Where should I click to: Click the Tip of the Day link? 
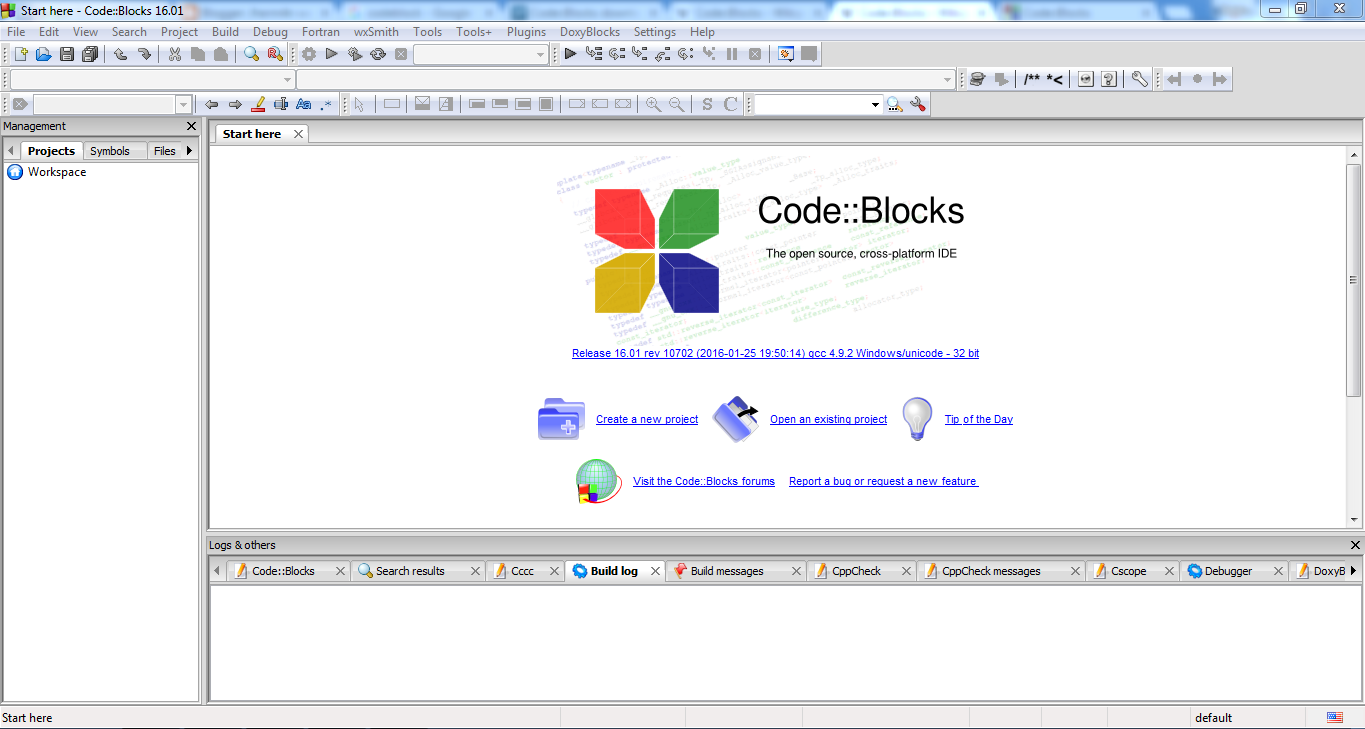pos(978,419)
